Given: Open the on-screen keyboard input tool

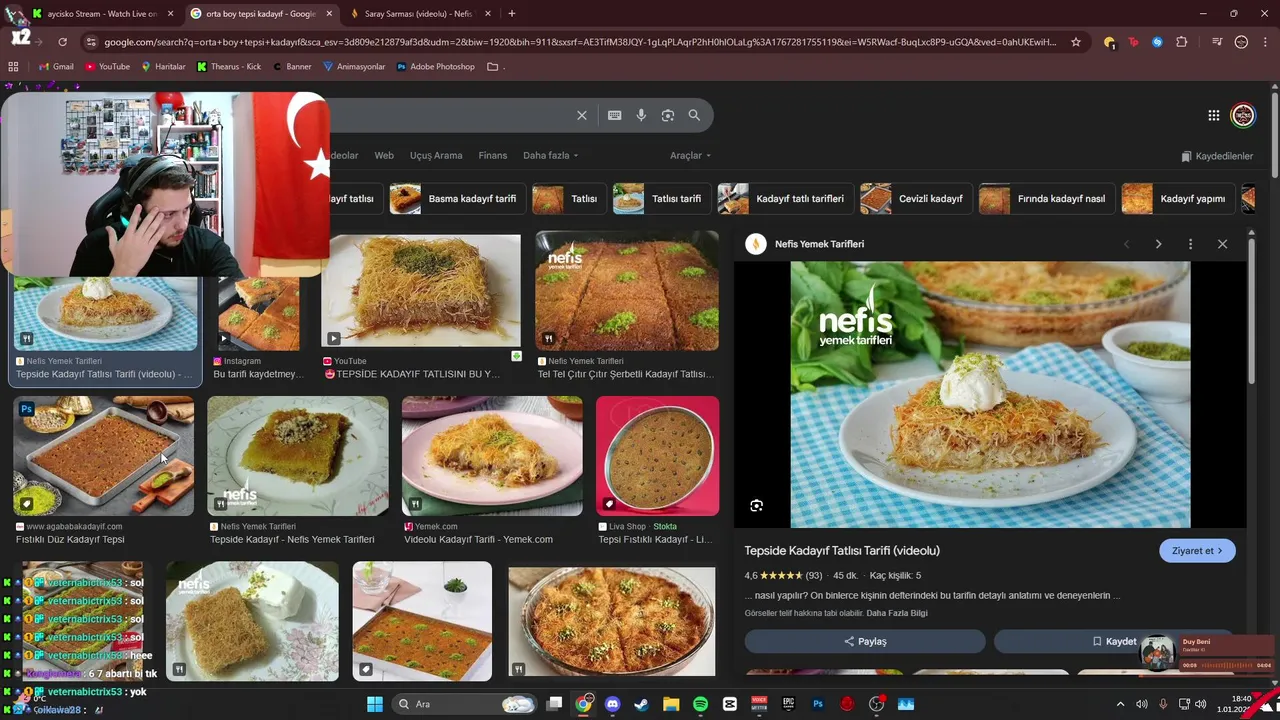Looking at the screenshot, I should tap(614, 115).
